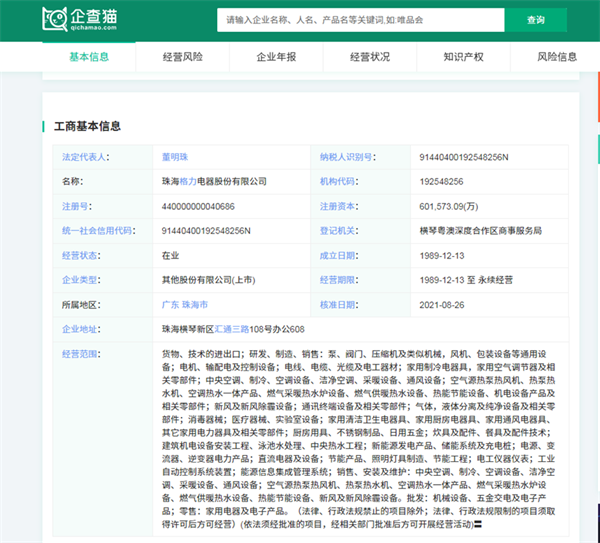Select 横琴粤澳深度合作区商事服务局 text
The width and height of the screenshot is (600, 543).
tap(481, 231)
